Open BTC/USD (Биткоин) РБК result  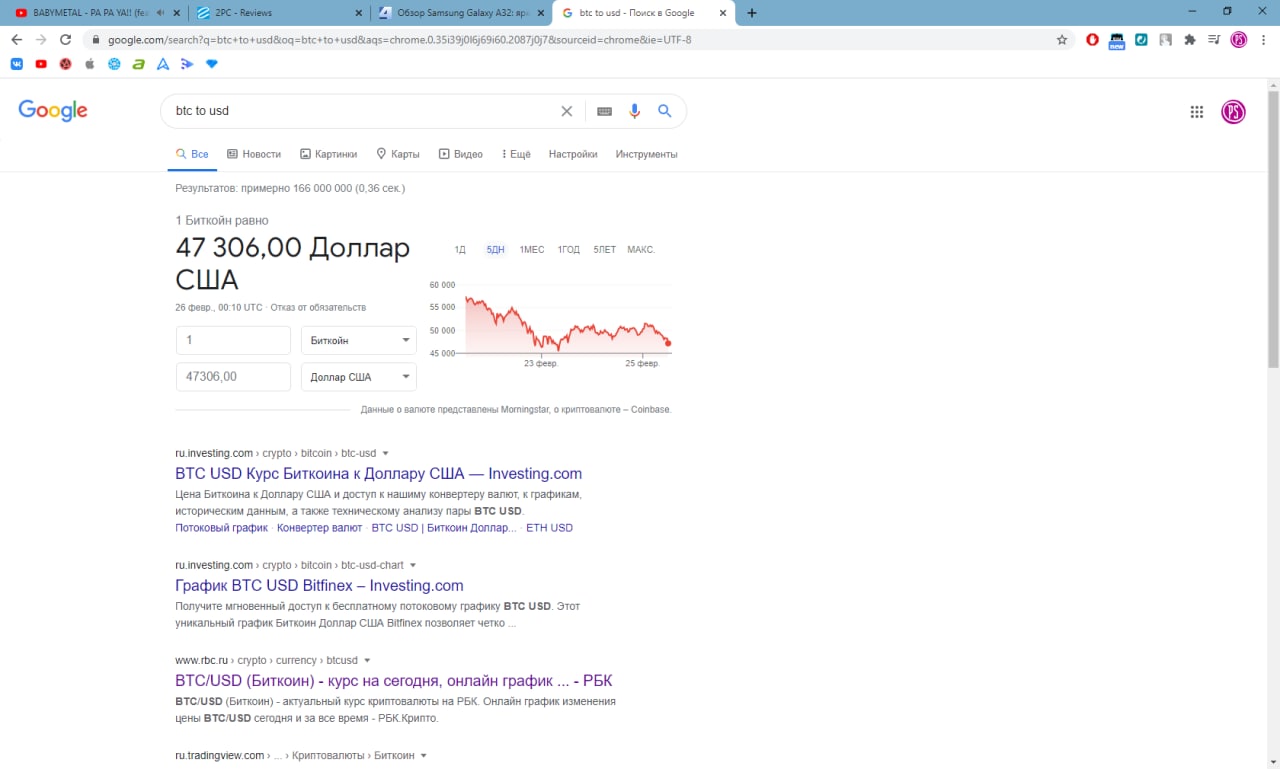pos(393,681)
